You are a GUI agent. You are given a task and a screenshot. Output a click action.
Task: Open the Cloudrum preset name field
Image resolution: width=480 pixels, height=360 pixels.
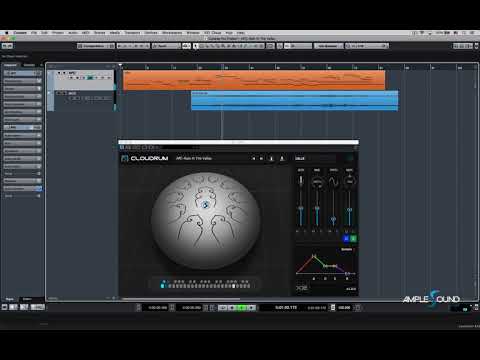pyautogui.click(x=194, y=158)
